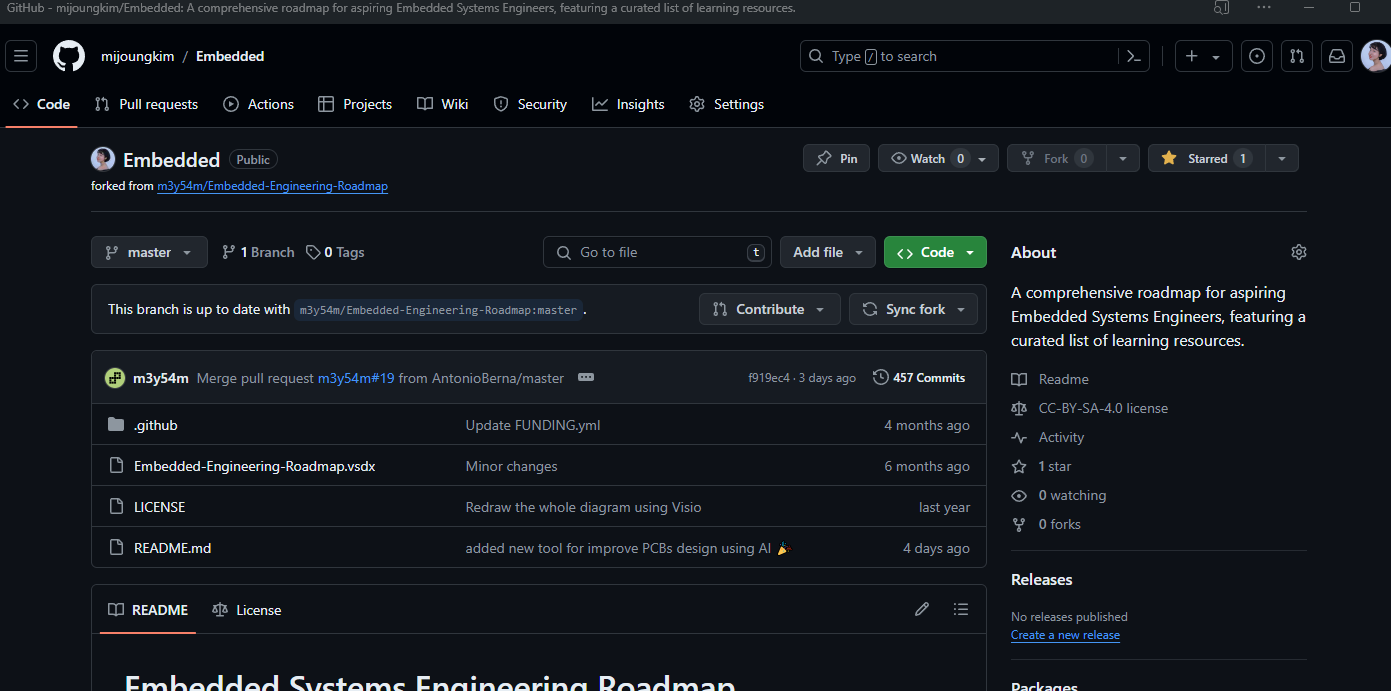This screenshot has height=691, width=1391.
Task: Open the Watch dropdown
Action: pyautogui.click(x=938, y=158)
